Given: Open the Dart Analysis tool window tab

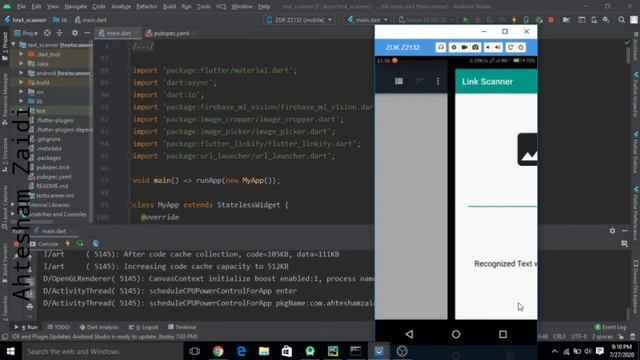Looking at the screenshot, I should 99,327.
